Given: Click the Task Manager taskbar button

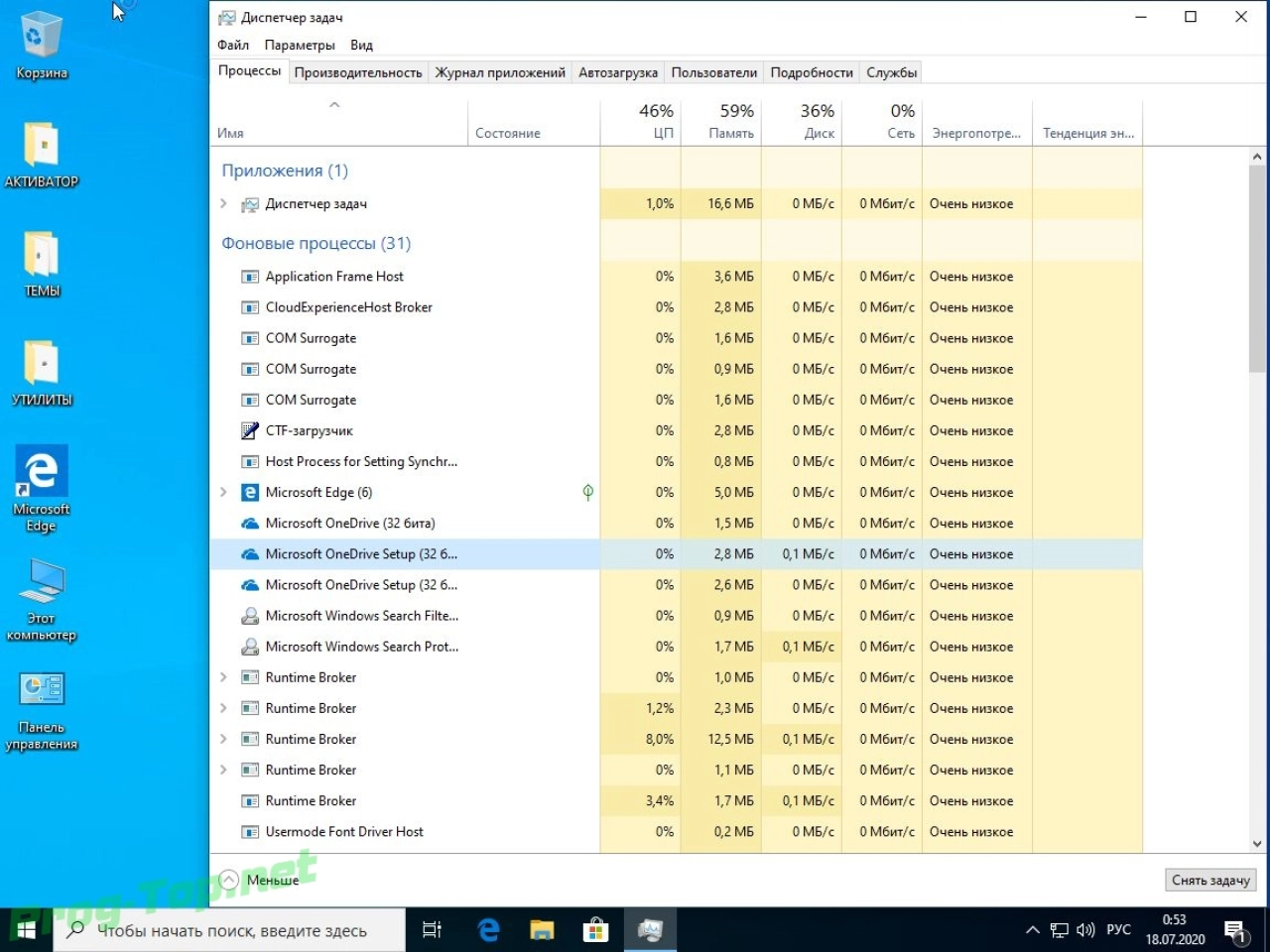Looking at the screenshot, I should pos(650,930).
